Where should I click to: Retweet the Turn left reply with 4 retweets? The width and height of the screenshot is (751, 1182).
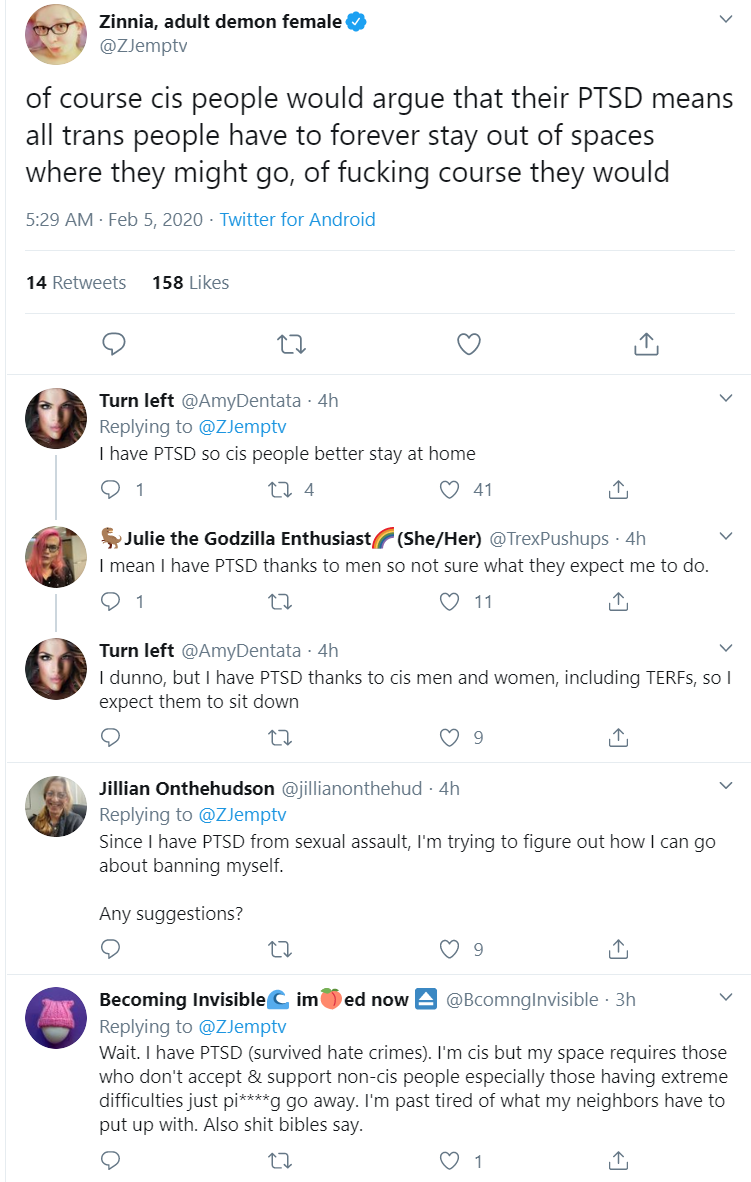(x=280, y=490)
